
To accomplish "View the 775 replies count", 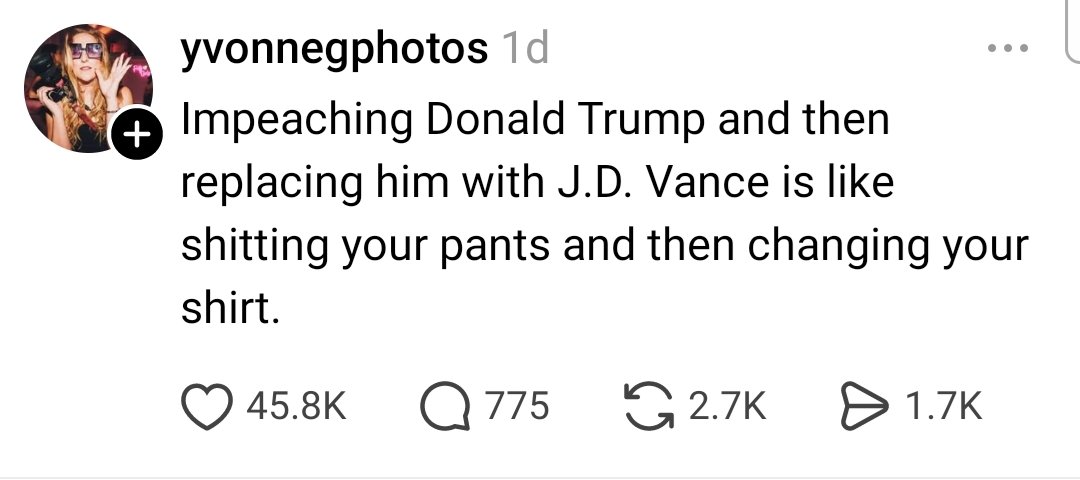I will 517,405.
